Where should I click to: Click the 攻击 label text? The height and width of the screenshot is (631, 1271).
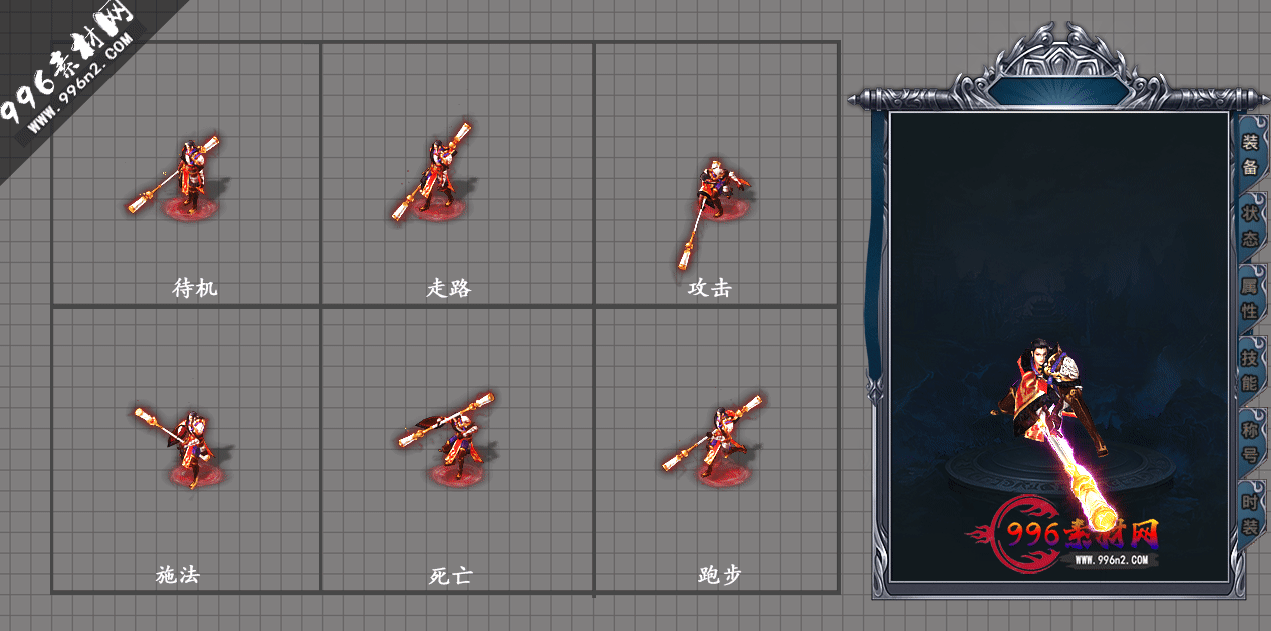710,288
